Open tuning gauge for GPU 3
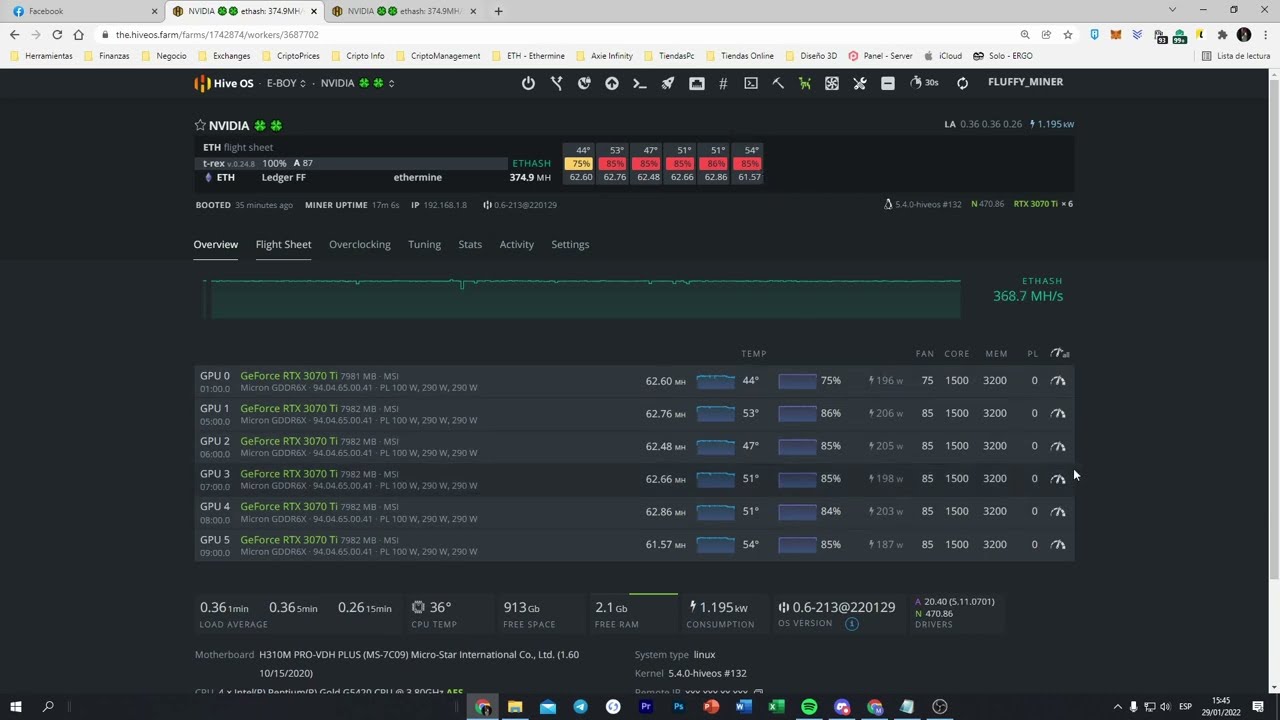Image resolution: width=1280 pixels, height=720 pixels. pos(1058,479)
